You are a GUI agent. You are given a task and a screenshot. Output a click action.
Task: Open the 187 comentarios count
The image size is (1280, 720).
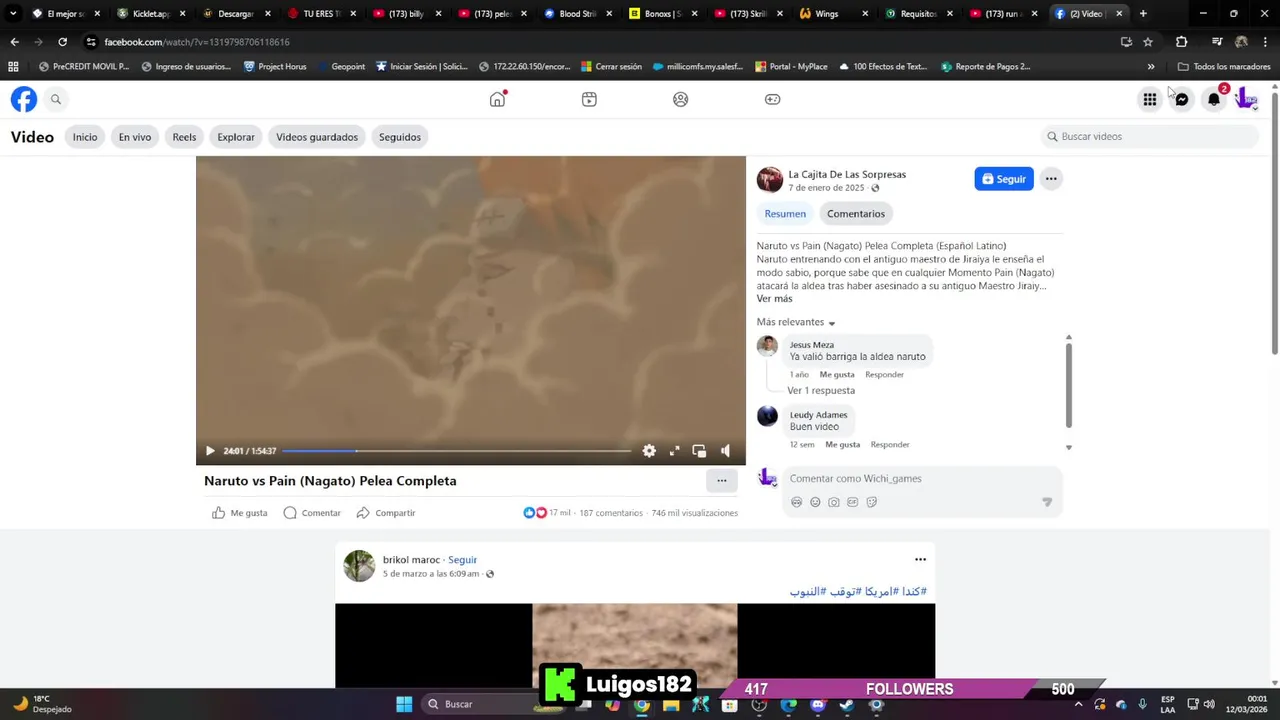click(x=611, y=513)
